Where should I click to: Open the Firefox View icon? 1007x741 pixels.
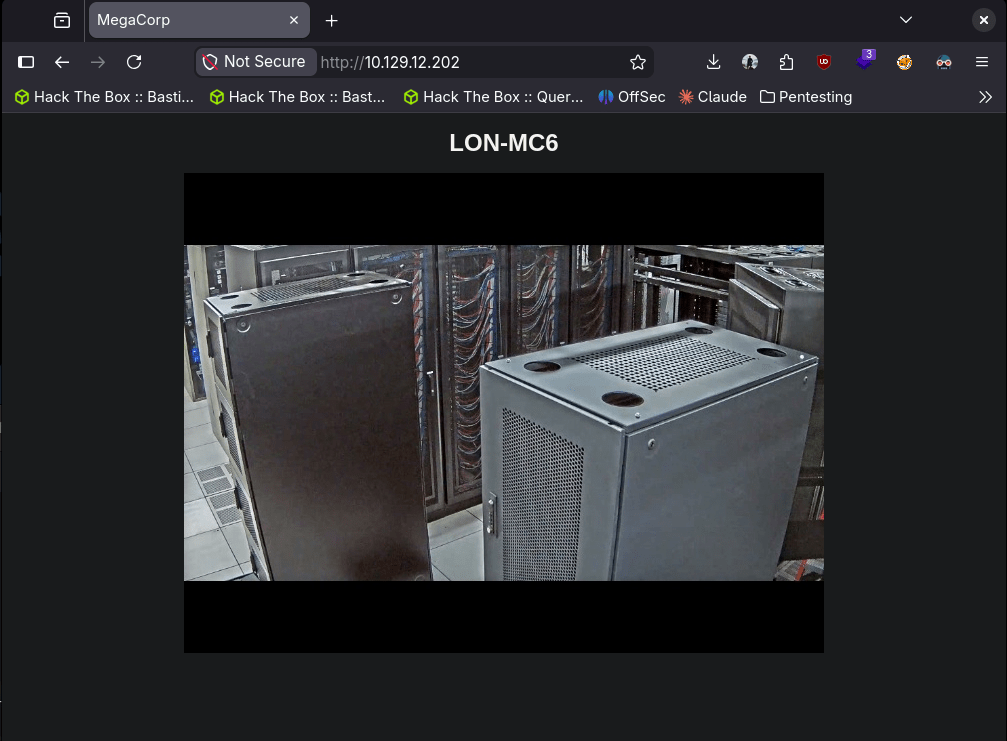62,20
